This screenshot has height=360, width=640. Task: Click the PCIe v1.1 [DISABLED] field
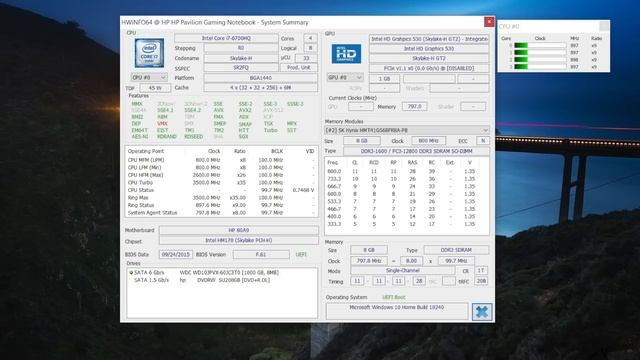pos(429,68)
